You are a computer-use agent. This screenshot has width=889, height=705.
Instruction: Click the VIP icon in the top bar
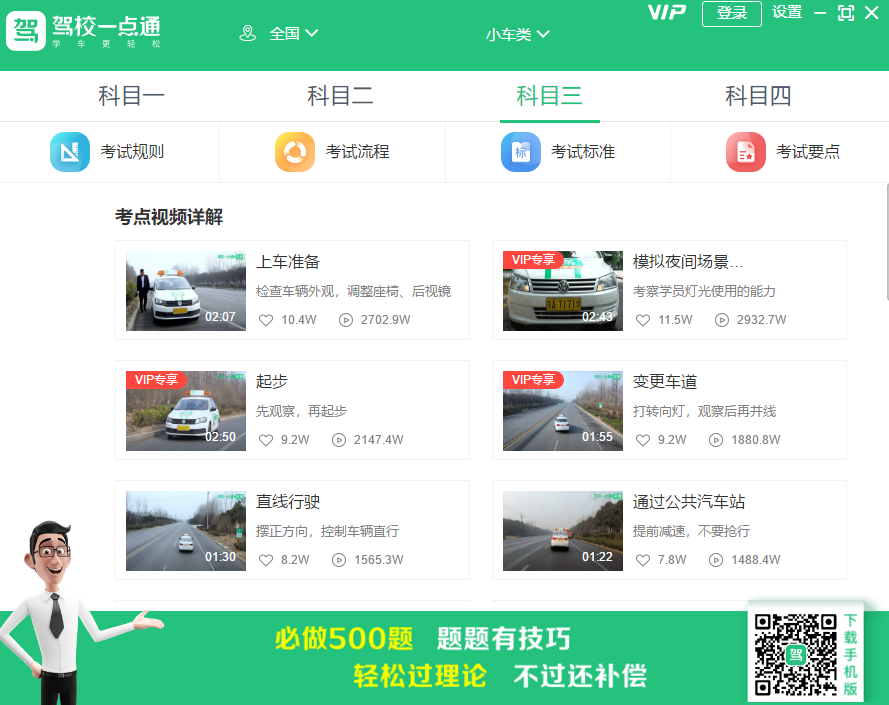[666, 13]
